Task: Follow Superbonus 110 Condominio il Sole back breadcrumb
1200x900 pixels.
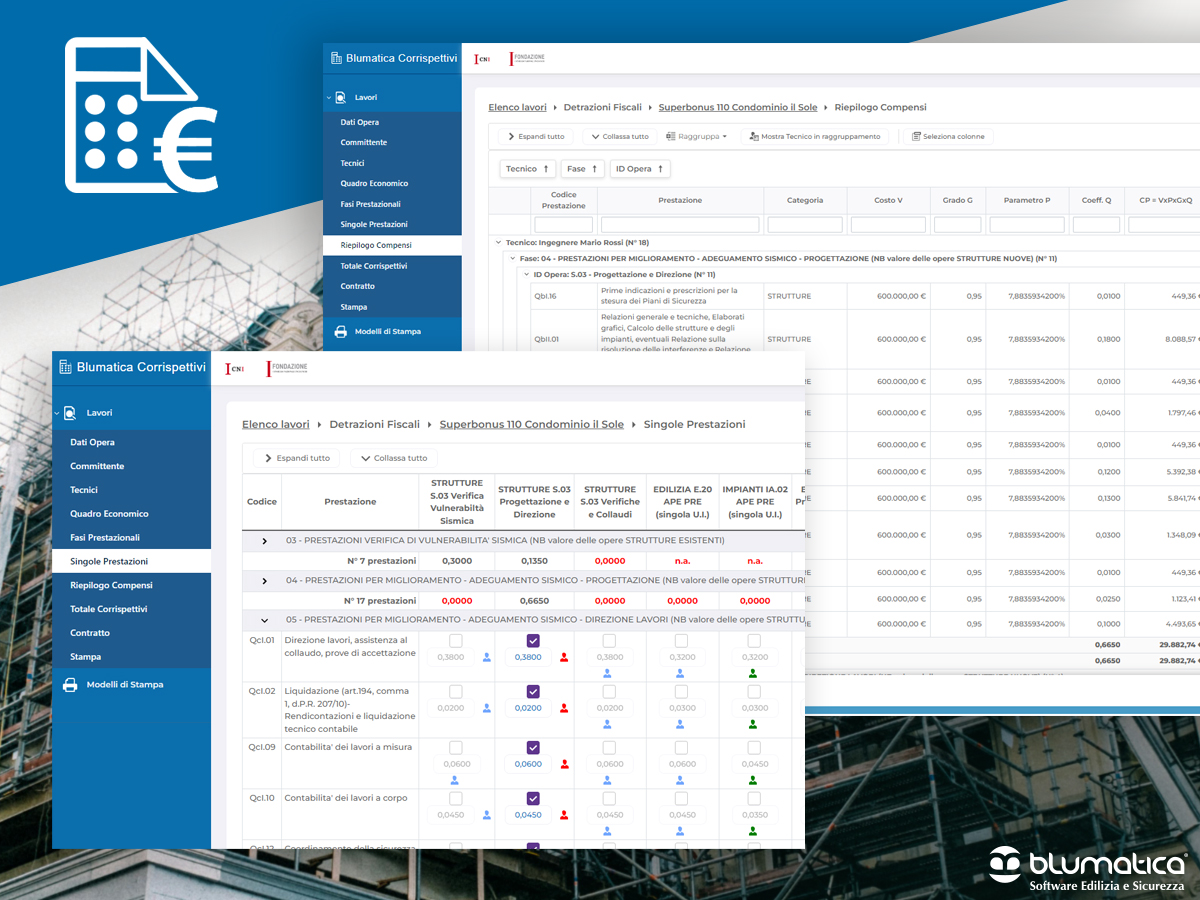Action: (x=738, y=107)
